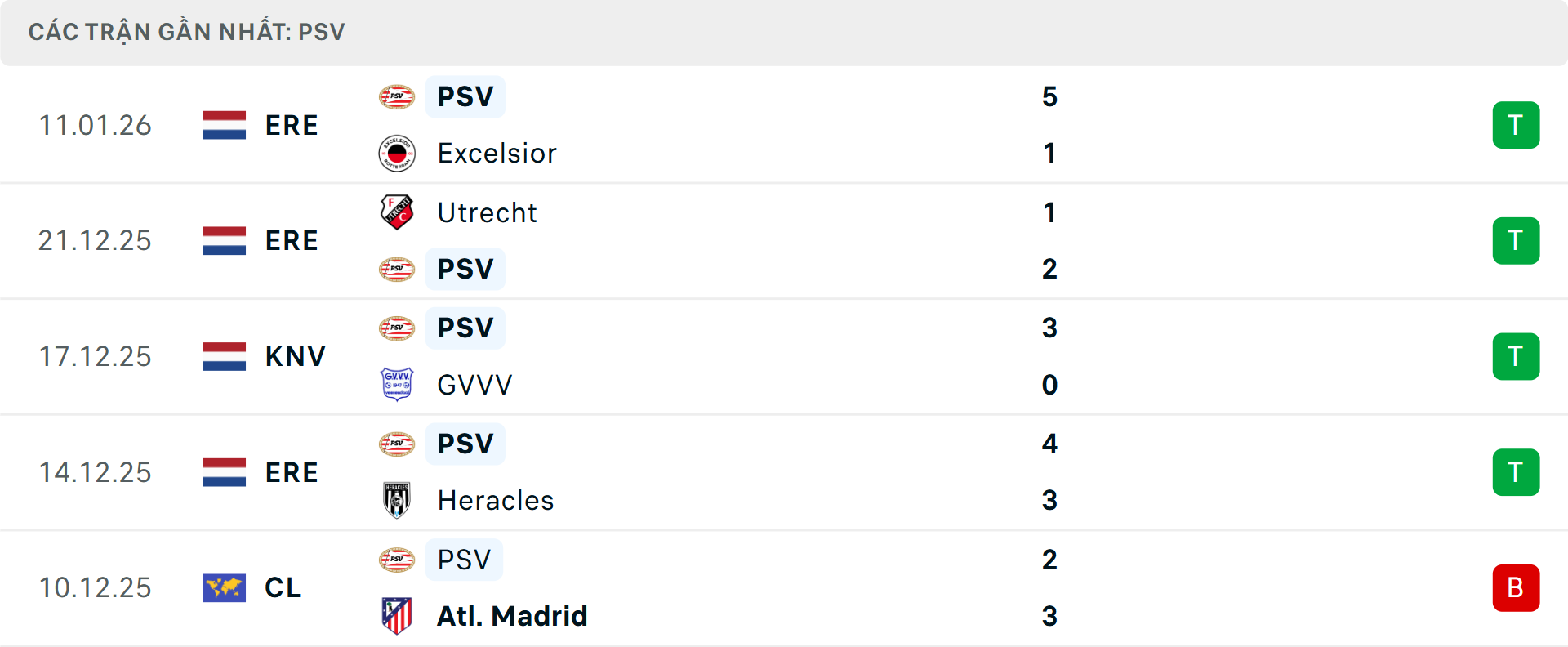Click the Champions League world map icon
This screenshot has height=647, width=1568.
point(225,587)
